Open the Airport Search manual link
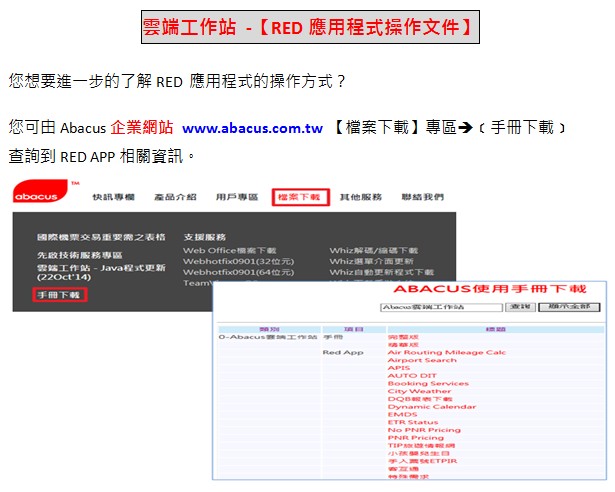This screenshot has height=492, width=615. pos(422,360)
